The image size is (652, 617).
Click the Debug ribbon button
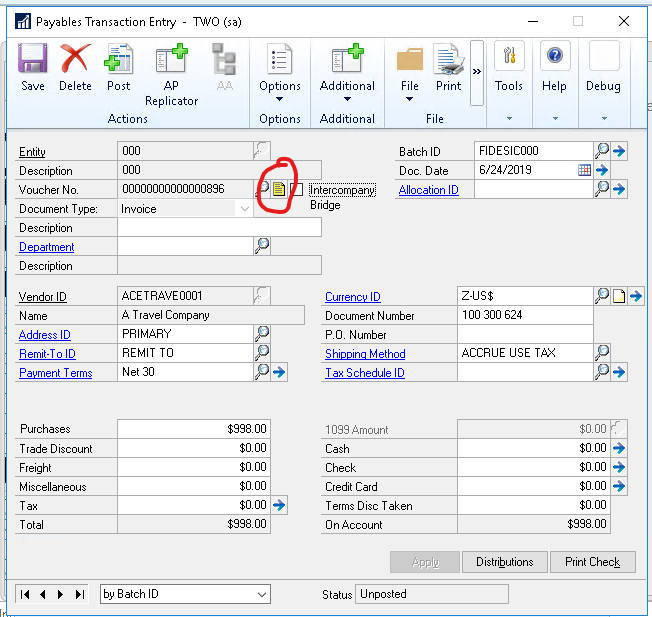[x=604, y=67]
